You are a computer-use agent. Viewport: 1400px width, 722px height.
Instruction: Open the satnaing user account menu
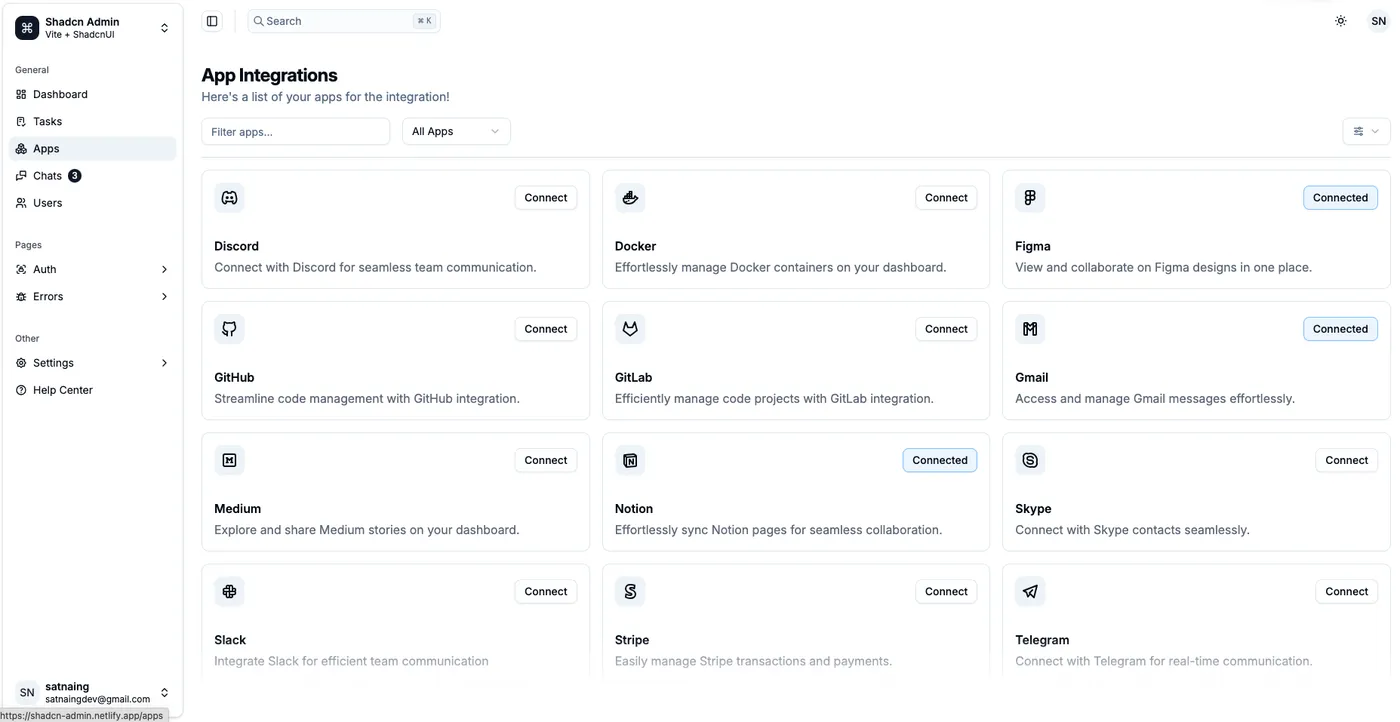92,693
